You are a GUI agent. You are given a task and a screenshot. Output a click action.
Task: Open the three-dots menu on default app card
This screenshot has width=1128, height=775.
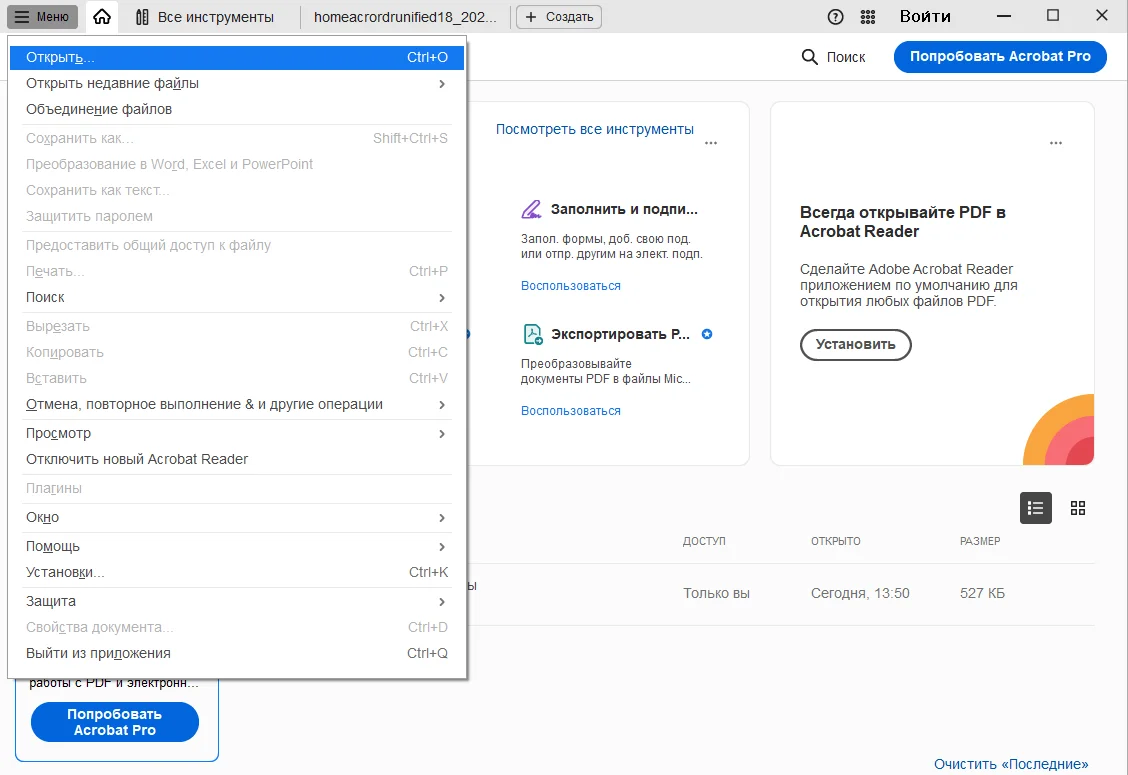pyautogui.click(x=1055, y=143)
